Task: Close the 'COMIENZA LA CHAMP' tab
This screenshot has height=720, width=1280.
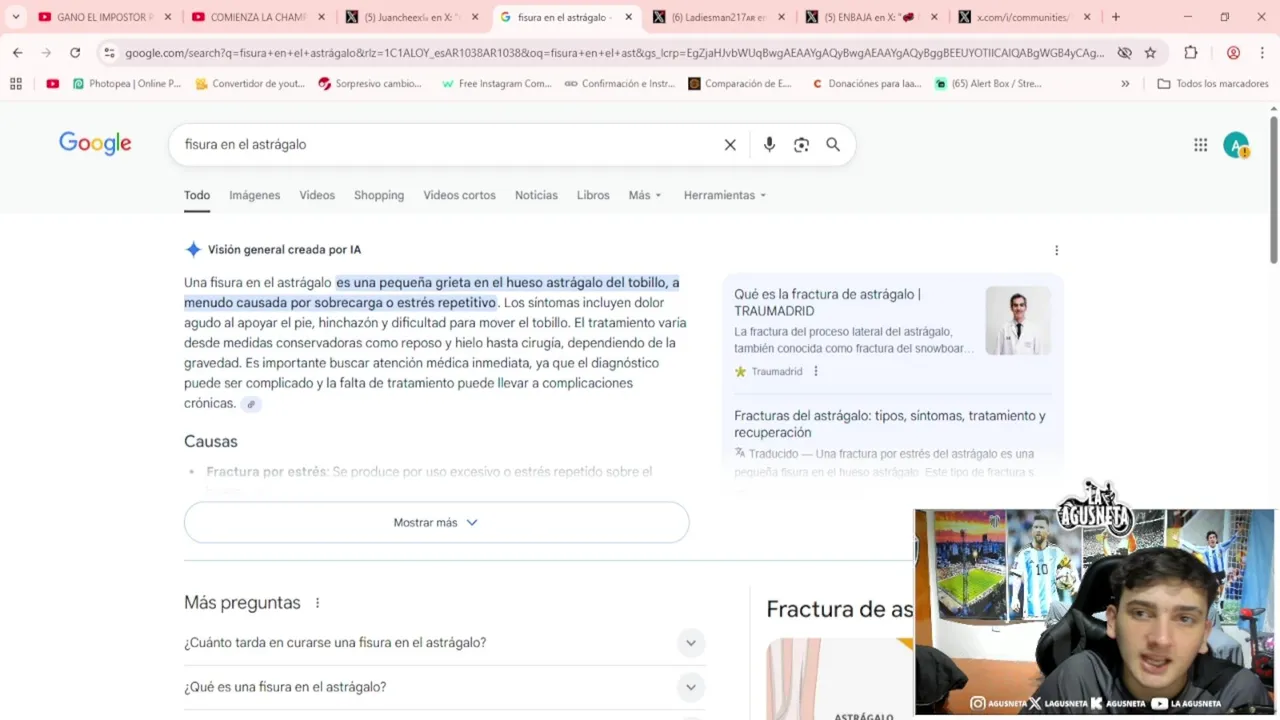Action: pos(321,17)
